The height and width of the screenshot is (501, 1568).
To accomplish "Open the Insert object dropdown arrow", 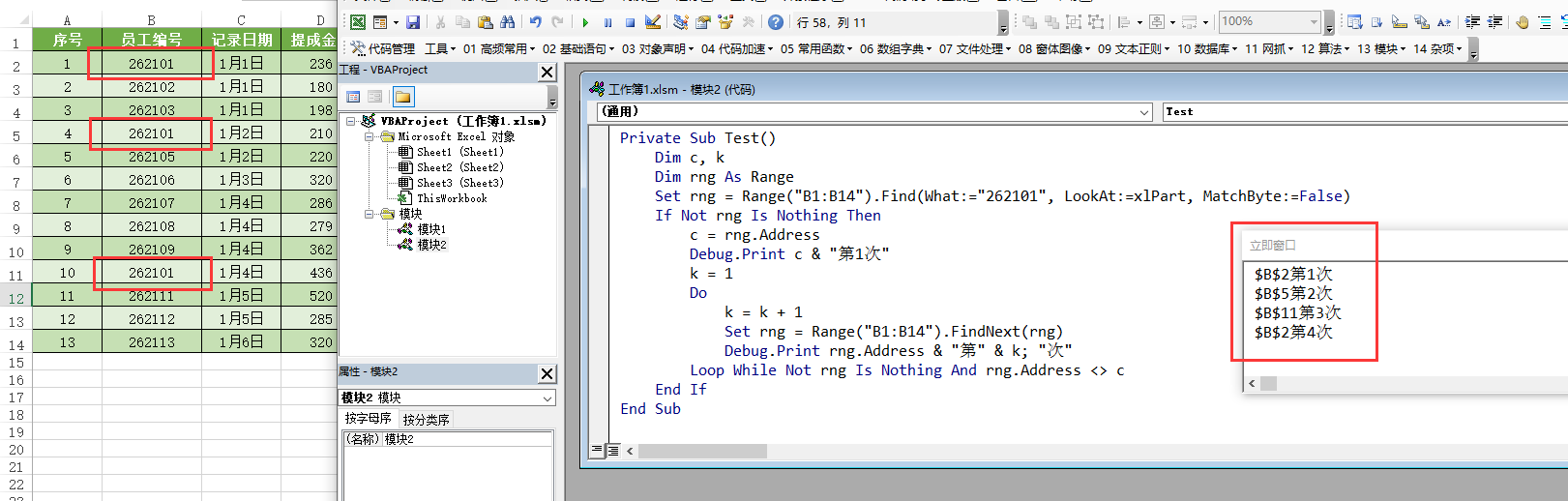I will 396,22.
